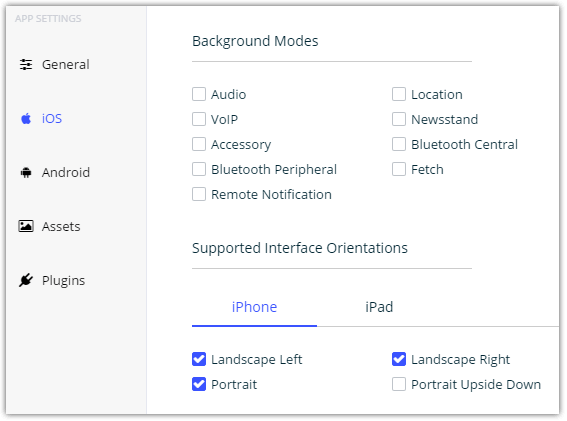The image size is (567, 421).
Task: Uncheck Landscape Left orientation
Action: click(x=199, y=359)
